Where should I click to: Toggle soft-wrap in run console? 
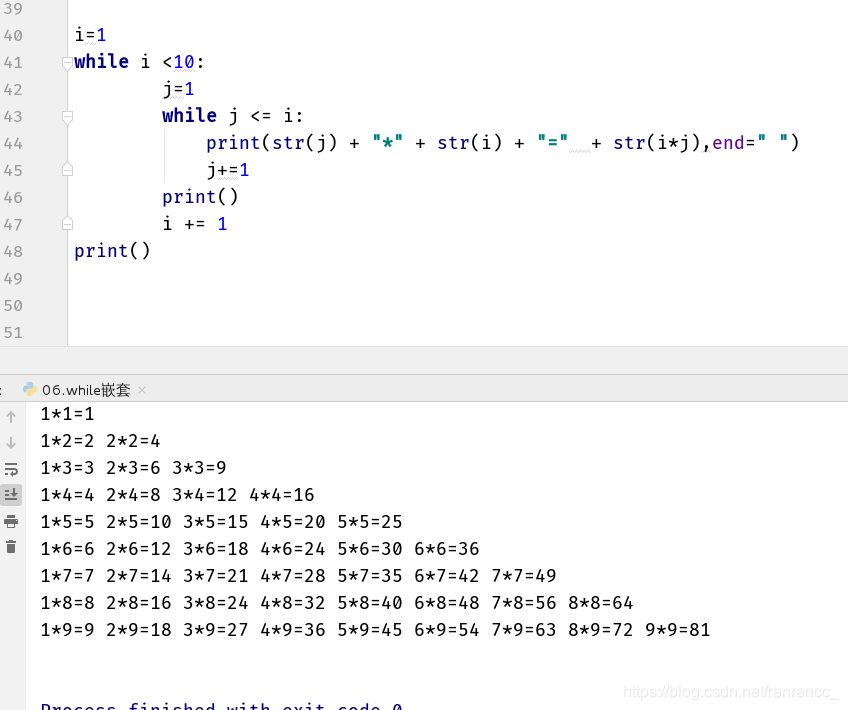point(11,469)
